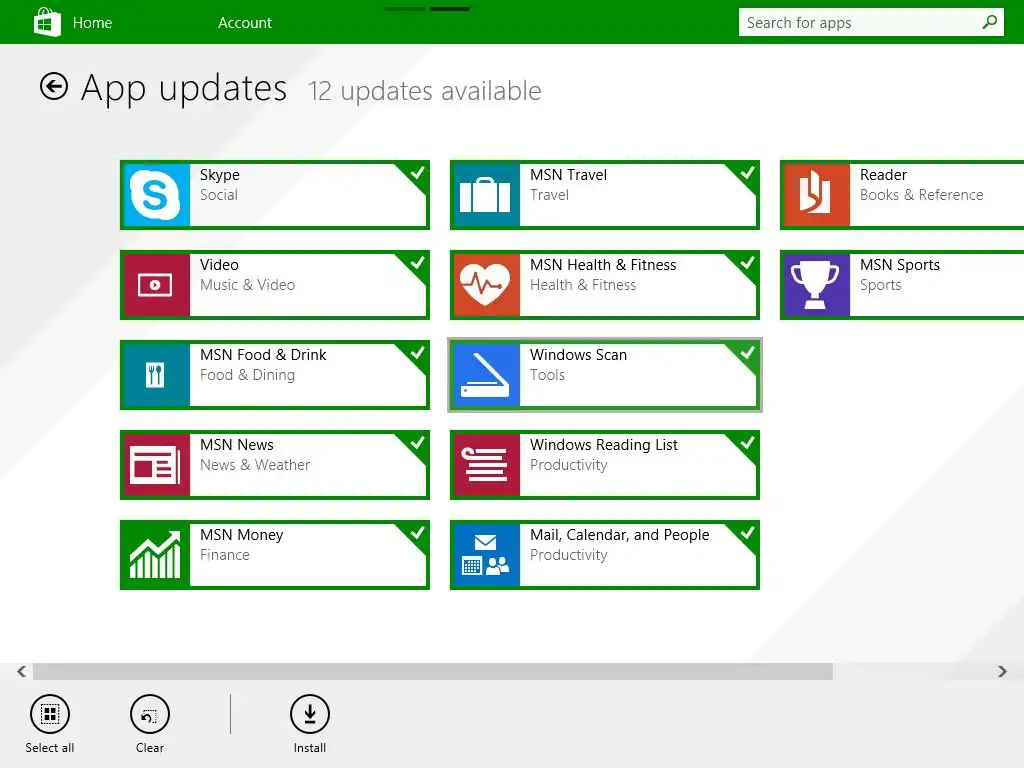Viewport: 1024px width, 768px height.
Task: Click the MSN Sports trophy icon
Action: tap(816, 285)
